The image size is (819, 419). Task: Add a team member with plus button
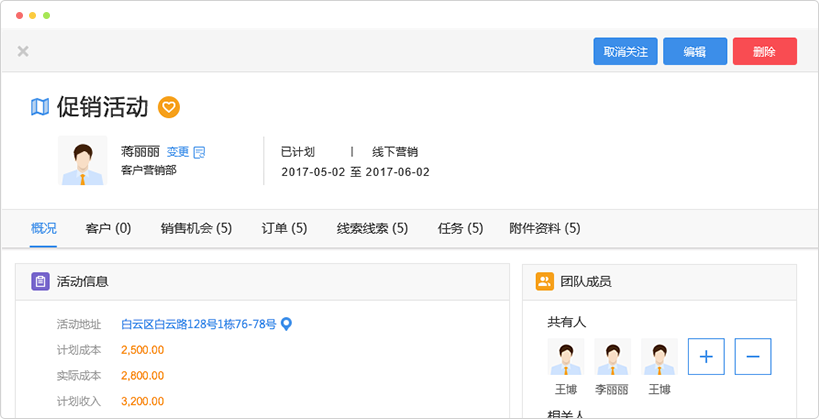click(x=706, y=356)
